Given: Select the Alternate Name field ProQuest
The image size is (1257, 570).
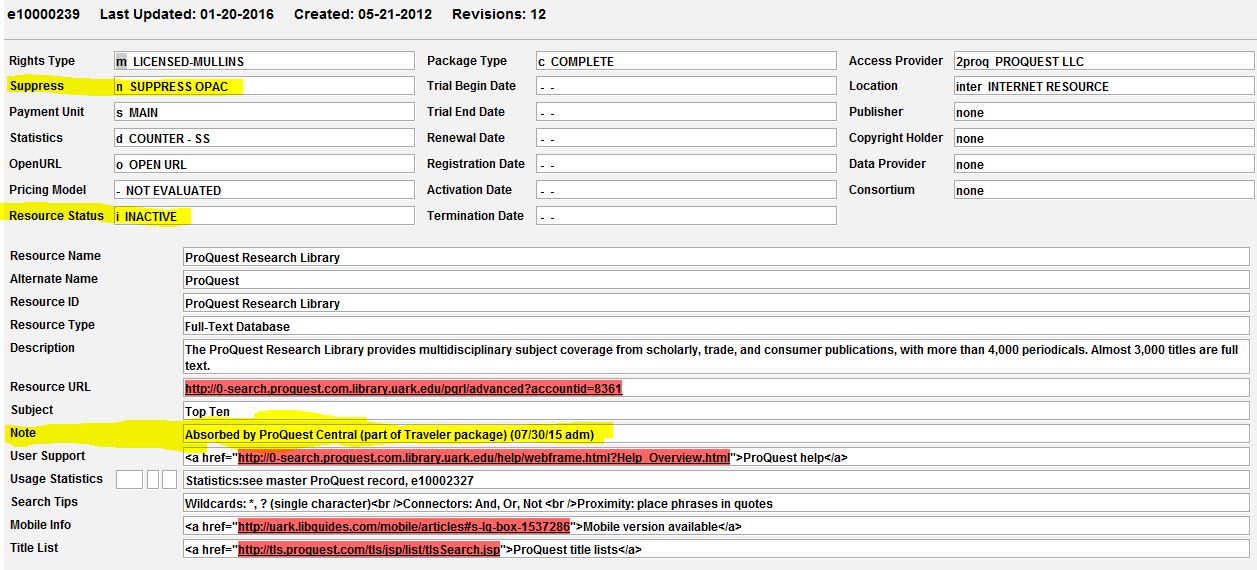Looking at the screenshot, I should coord(716,280).
